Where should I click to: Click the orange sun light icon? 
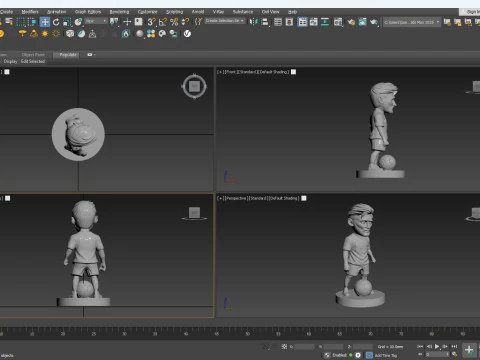pos(45,34)
